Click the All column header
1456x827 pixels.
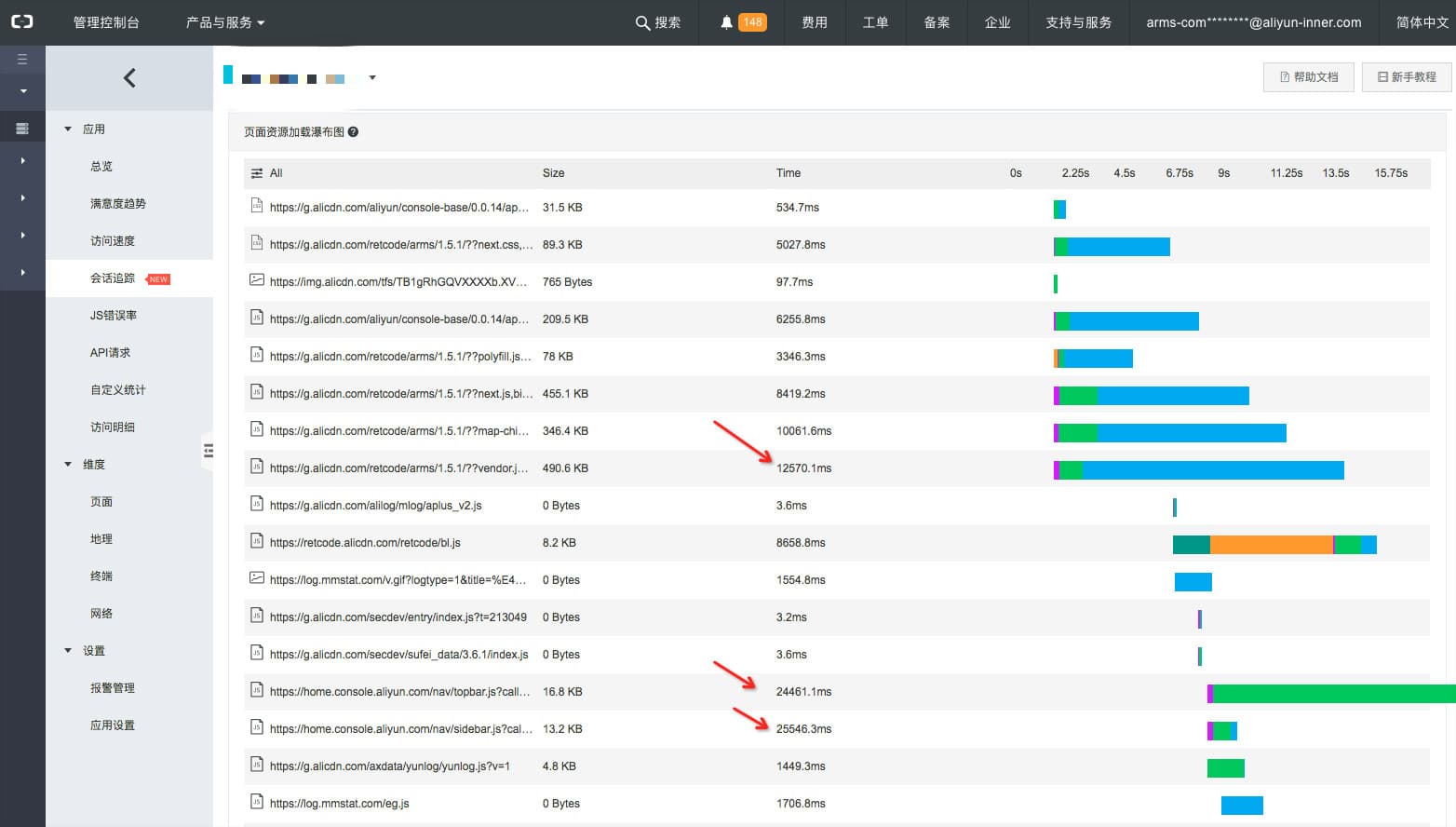tap(276, 173)
